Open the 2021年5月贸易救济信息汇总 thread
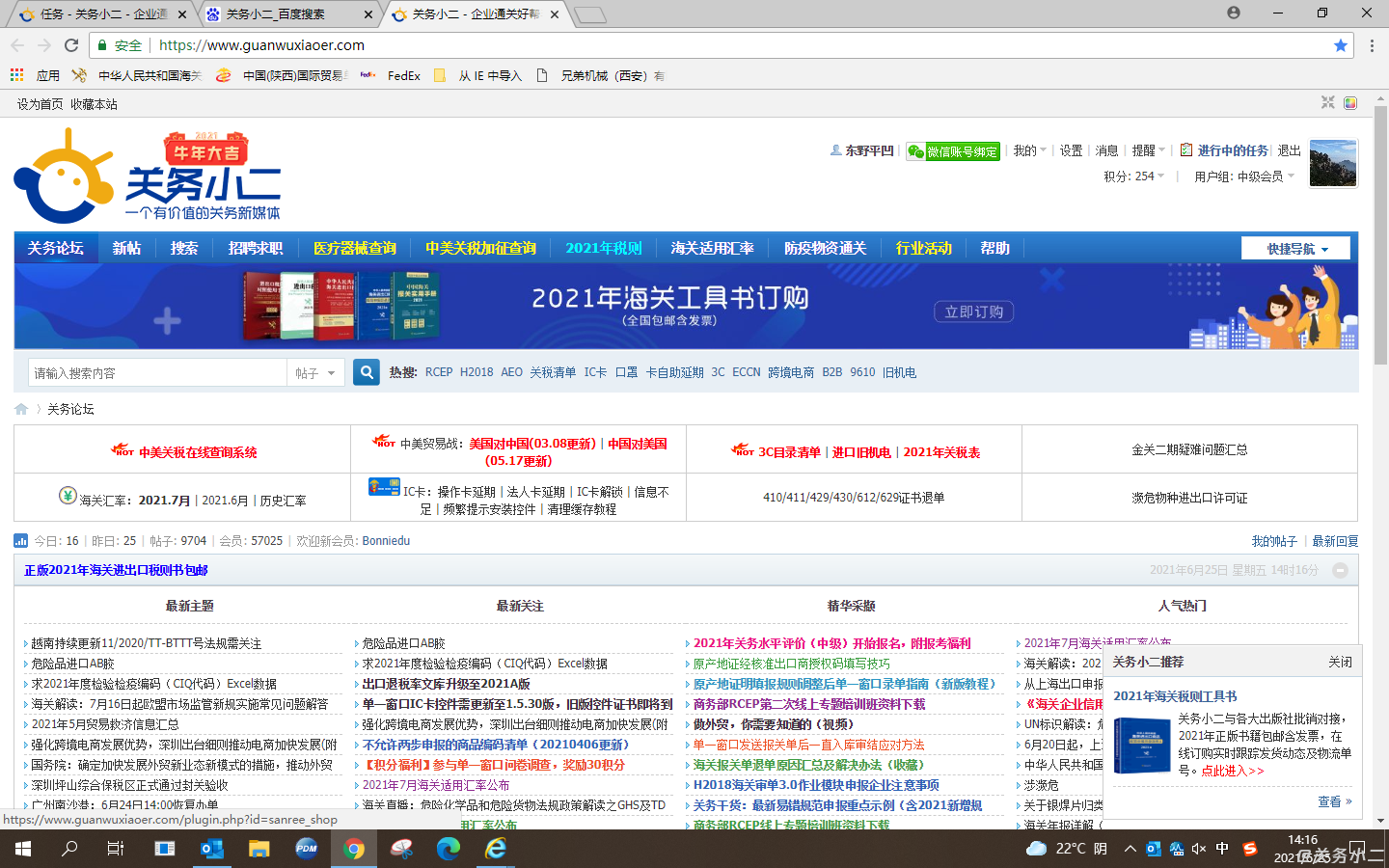The image size is (1389, 868). 105,724
